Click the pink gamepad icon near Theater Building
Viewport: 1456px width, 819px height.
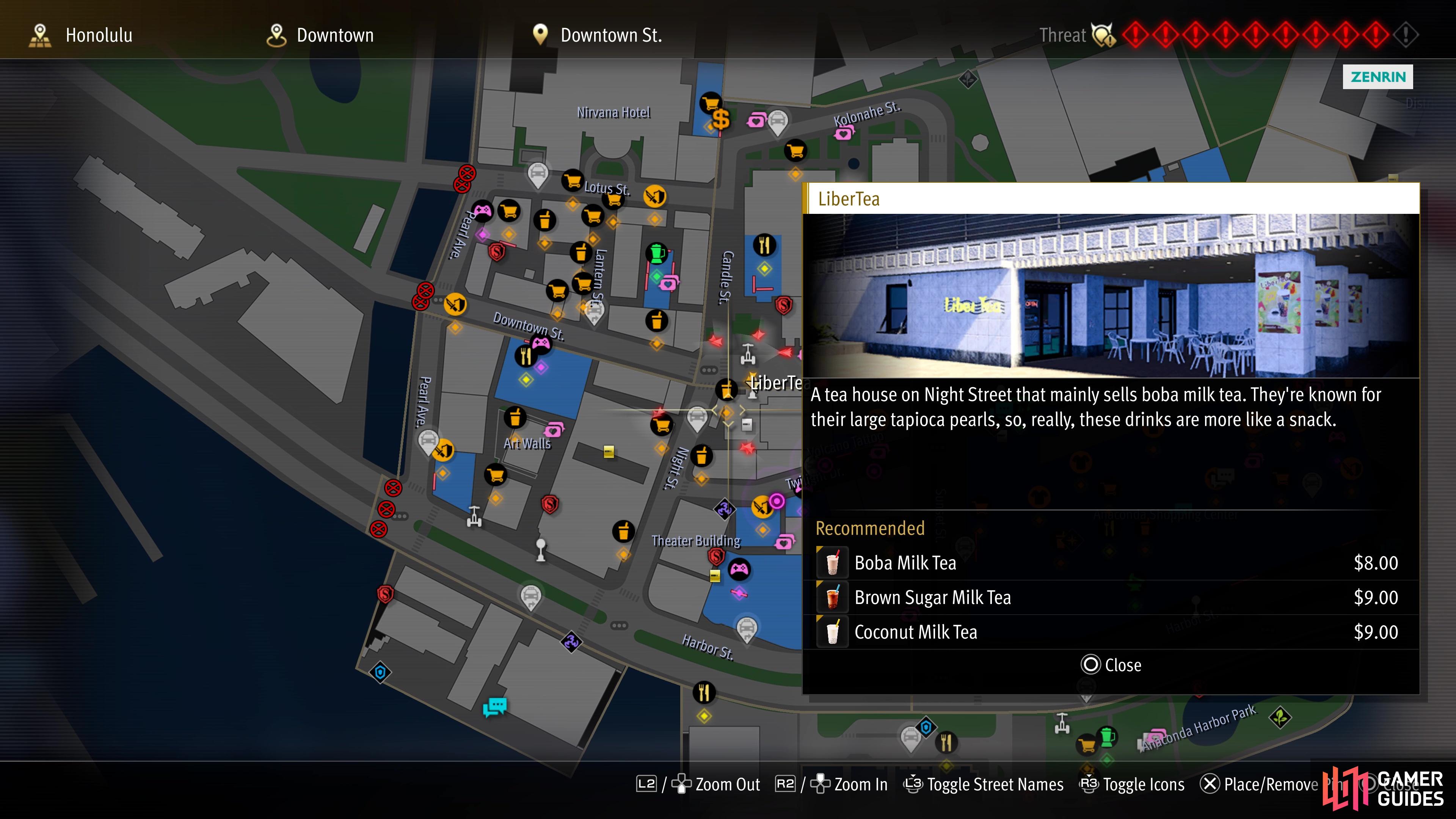[x=739, y=569]
